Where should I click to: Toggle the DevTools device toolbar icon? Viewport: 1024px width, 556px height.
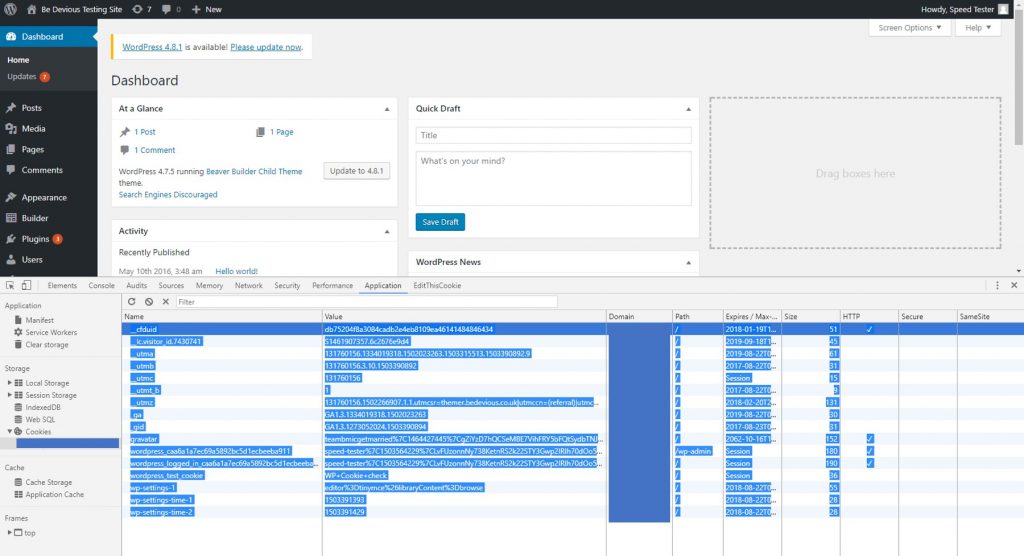[x=26, y=286]
